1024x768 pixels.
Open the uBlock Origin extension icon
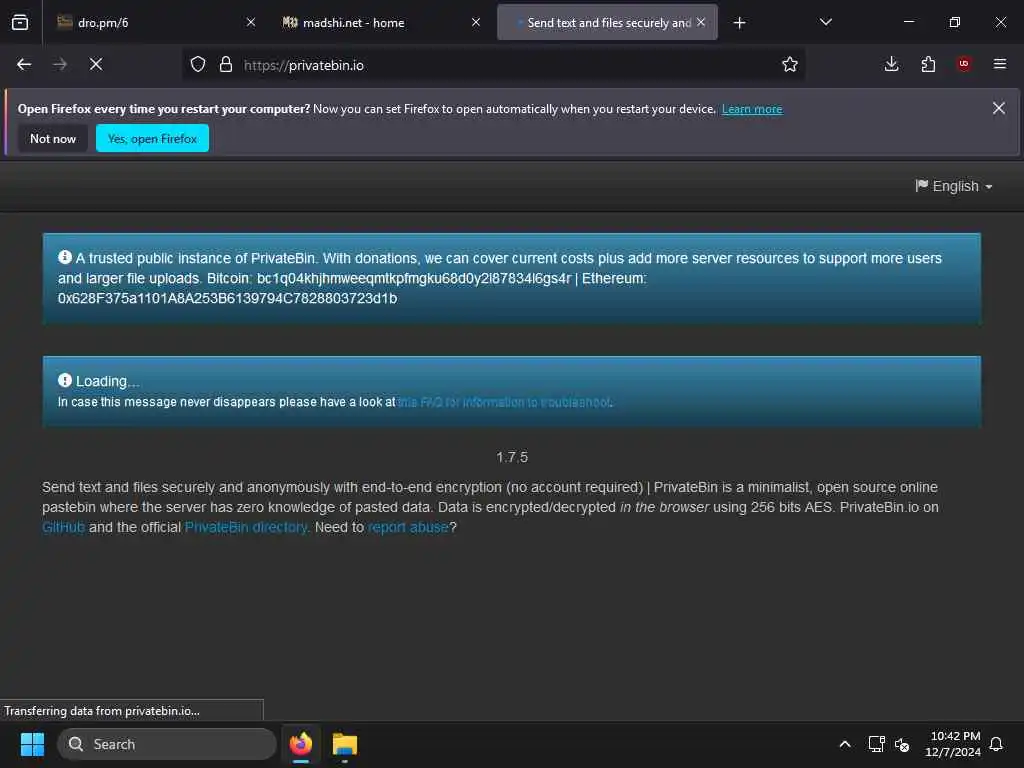964,64
